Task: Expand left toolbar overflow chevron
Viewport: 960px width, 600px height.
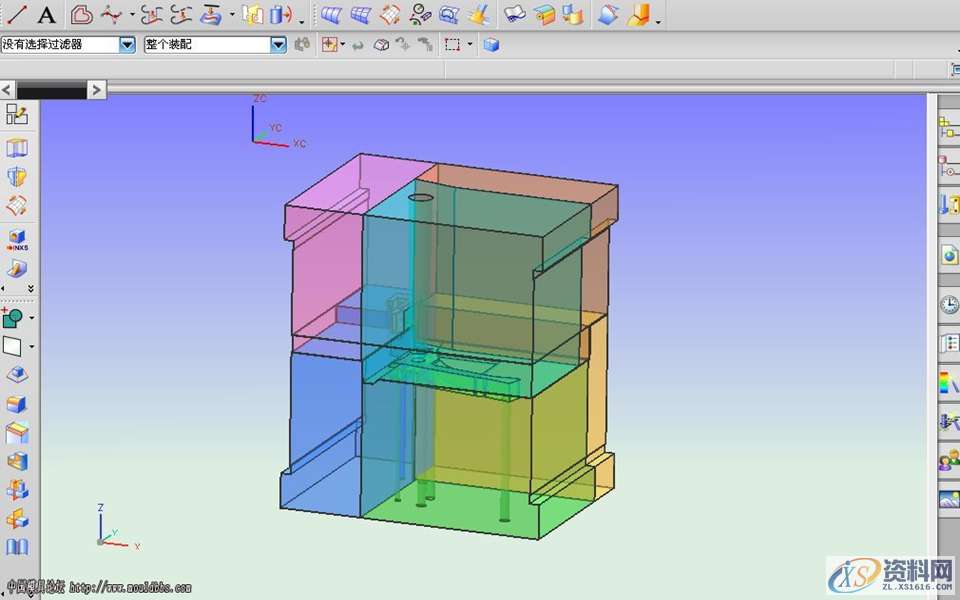Action: click(30, 289)
